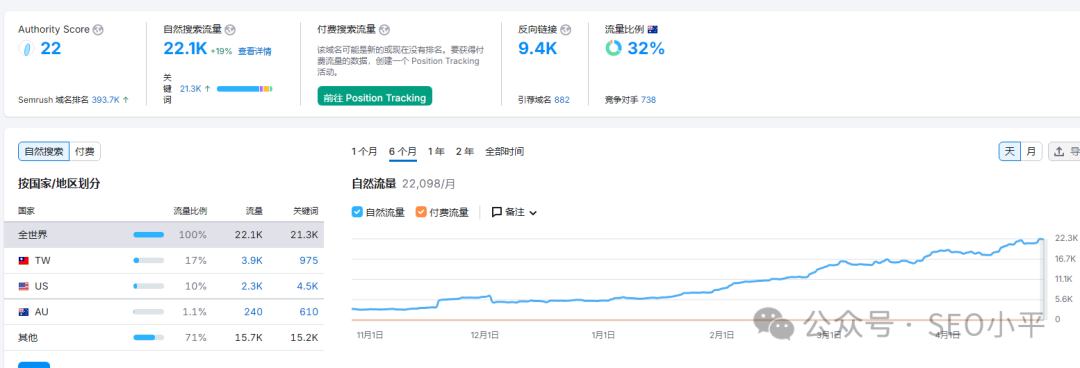Open competitors count 738
The height and width of the screenshot is (368, 1080).
pyautogui.click(x=648, y=99)
